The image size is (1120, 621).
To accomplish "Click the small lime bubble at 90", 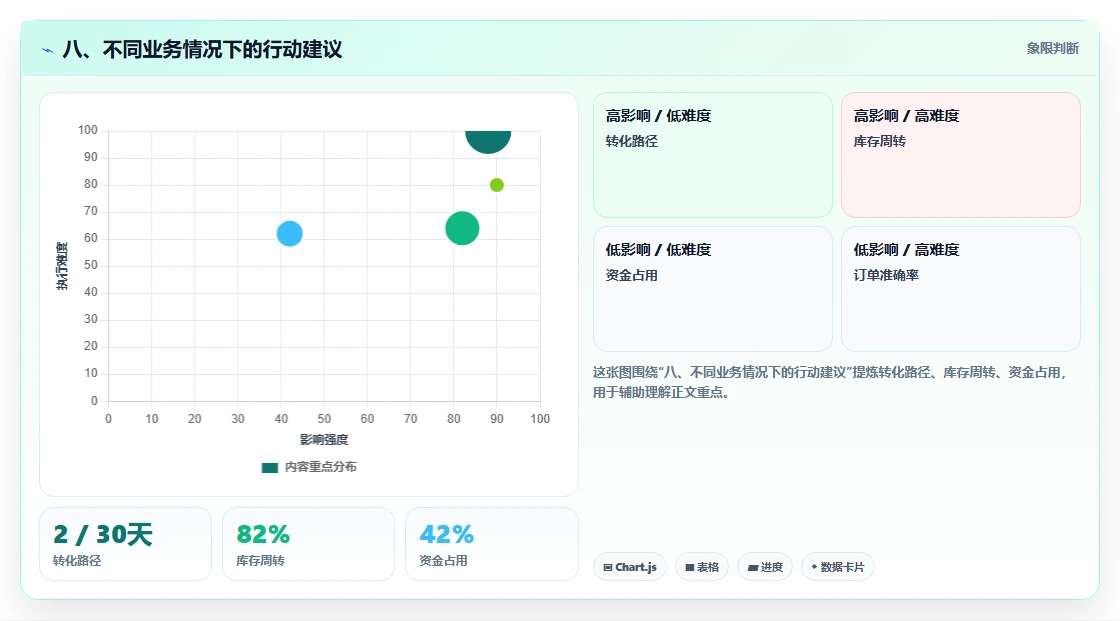I will (x=496, y=185).
